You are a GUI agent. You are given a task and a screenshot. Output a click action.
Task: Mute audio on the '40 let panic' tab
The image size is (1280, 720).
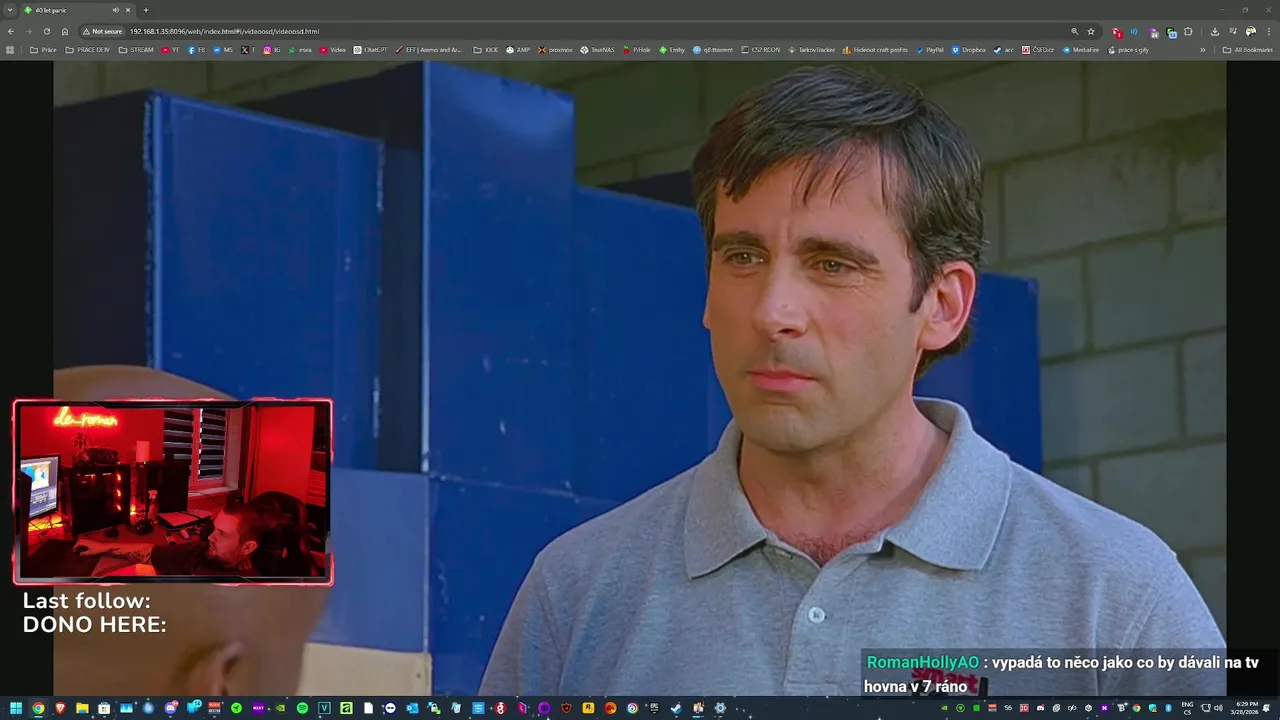click(x=115, y=10)
